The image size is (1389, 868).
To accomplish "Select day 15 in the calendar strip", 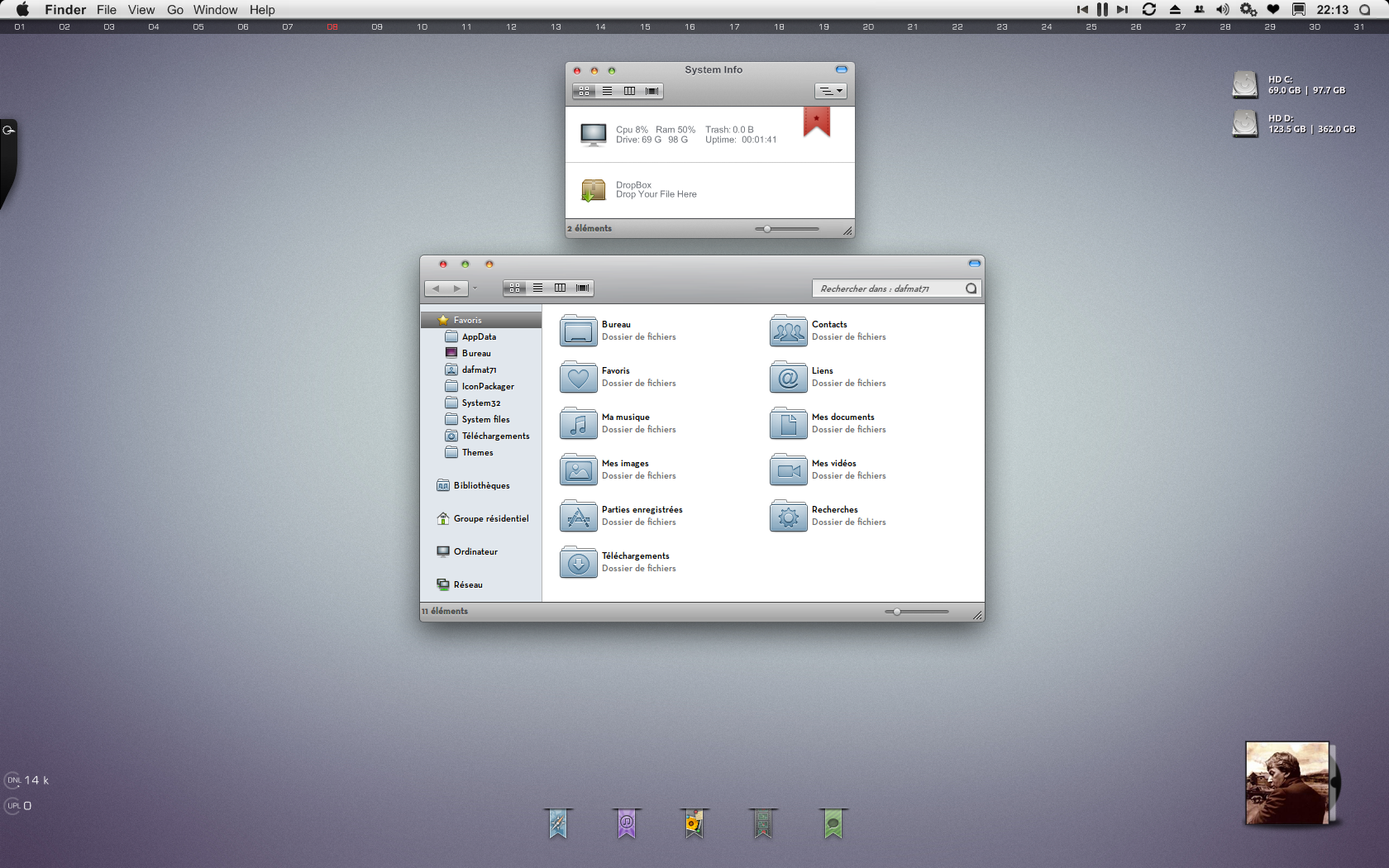I will pos(645,26).
